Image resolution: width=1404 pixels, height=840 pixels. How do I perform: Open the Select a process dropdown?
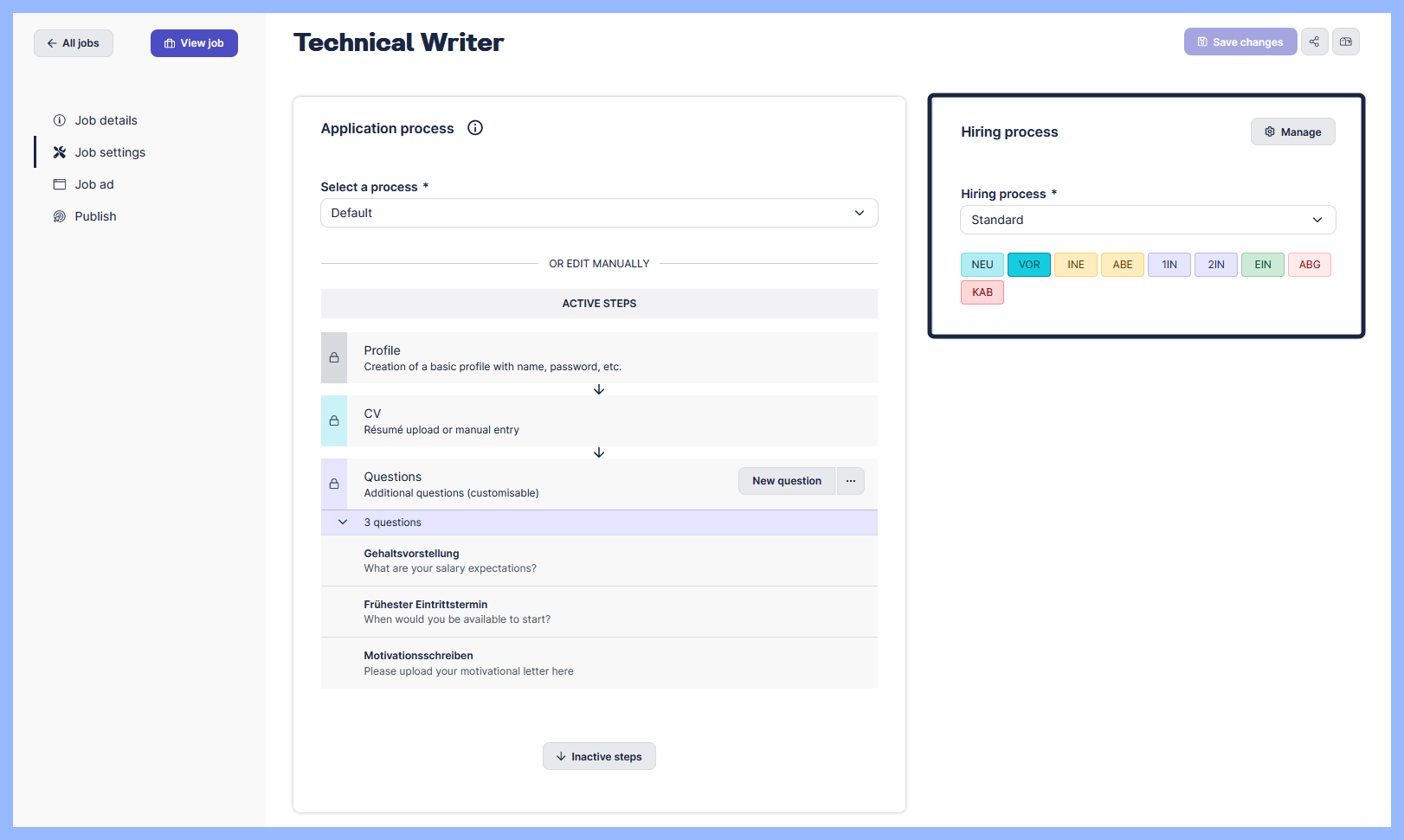599,213
